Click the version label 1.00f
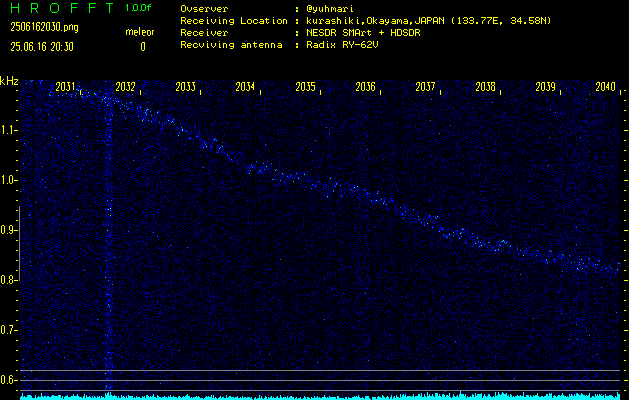 [x=138, y=8]
